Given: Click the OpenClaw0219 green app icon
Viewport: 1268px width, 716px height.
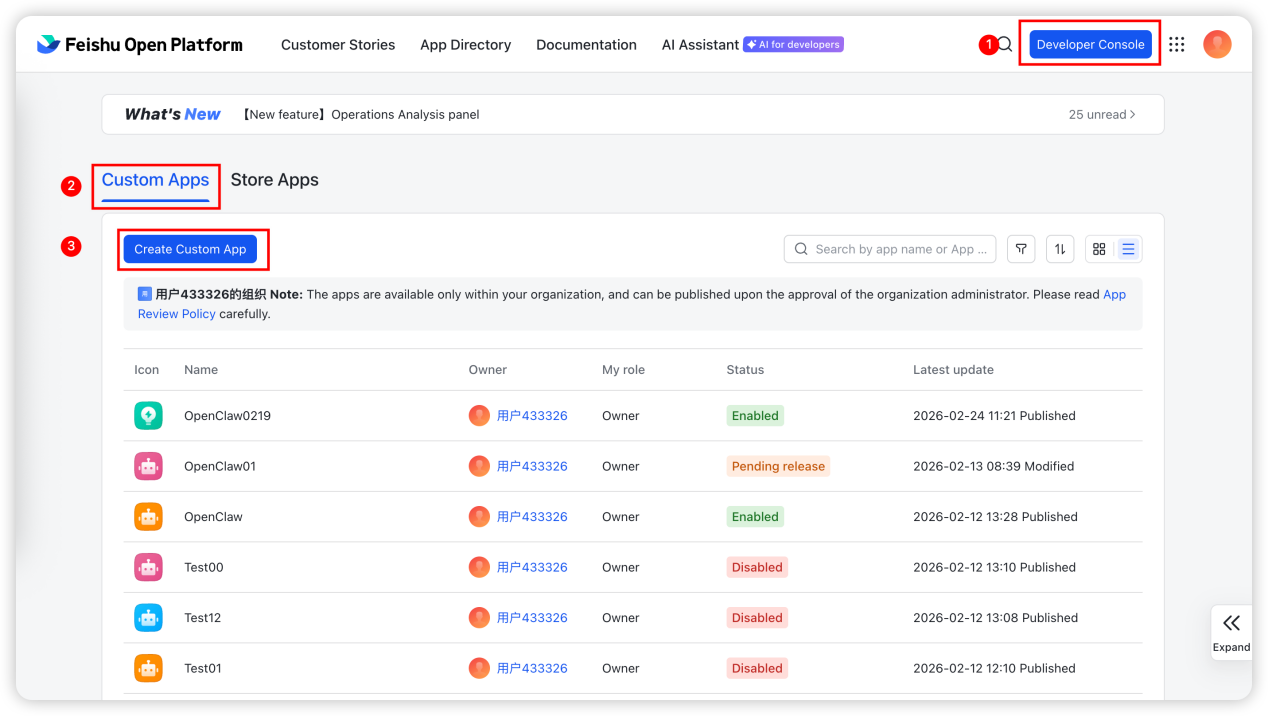Looking at the screenshot, I should (x=148, y=416).
